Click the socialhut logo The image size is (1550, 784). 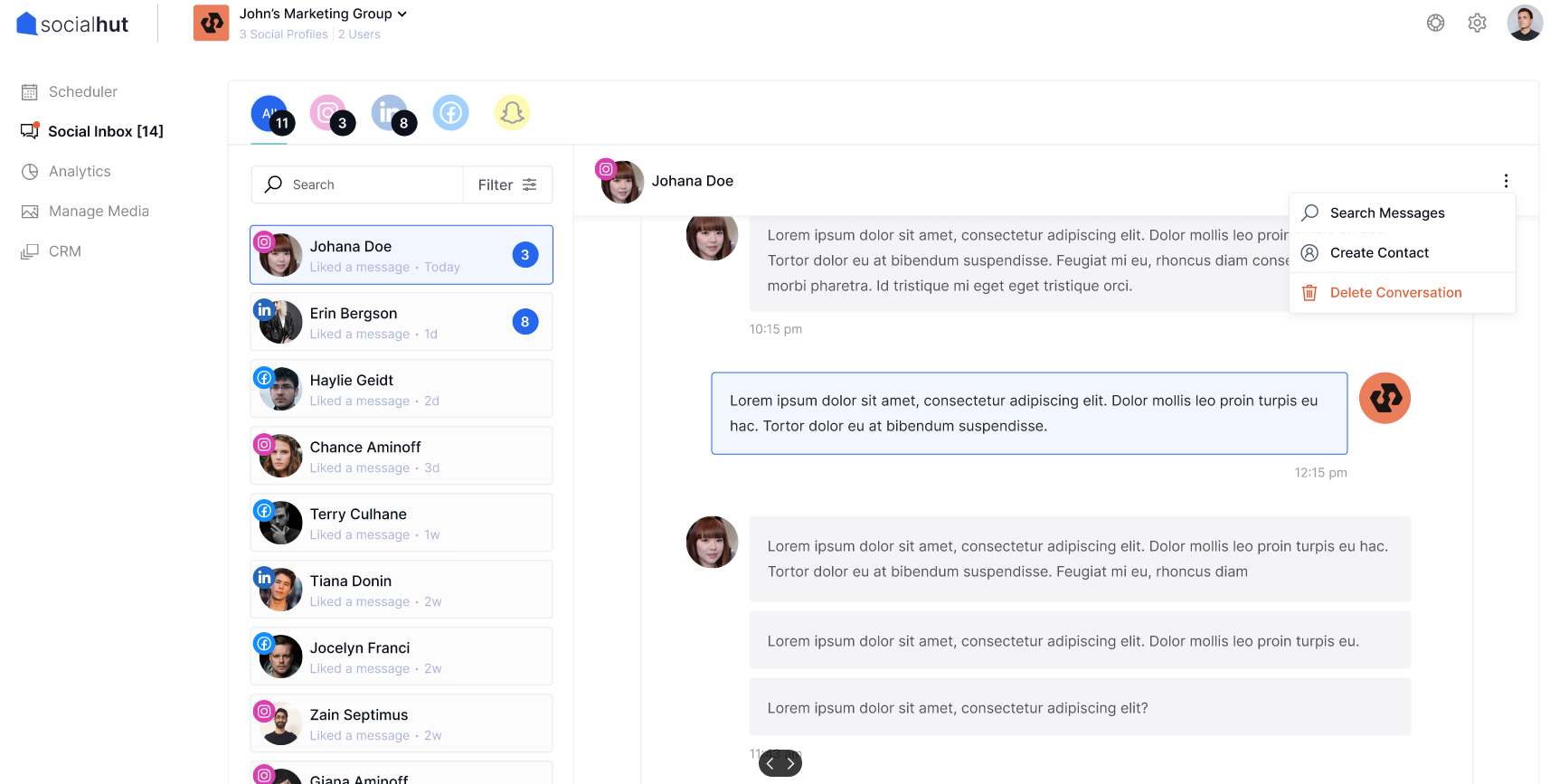72,24
